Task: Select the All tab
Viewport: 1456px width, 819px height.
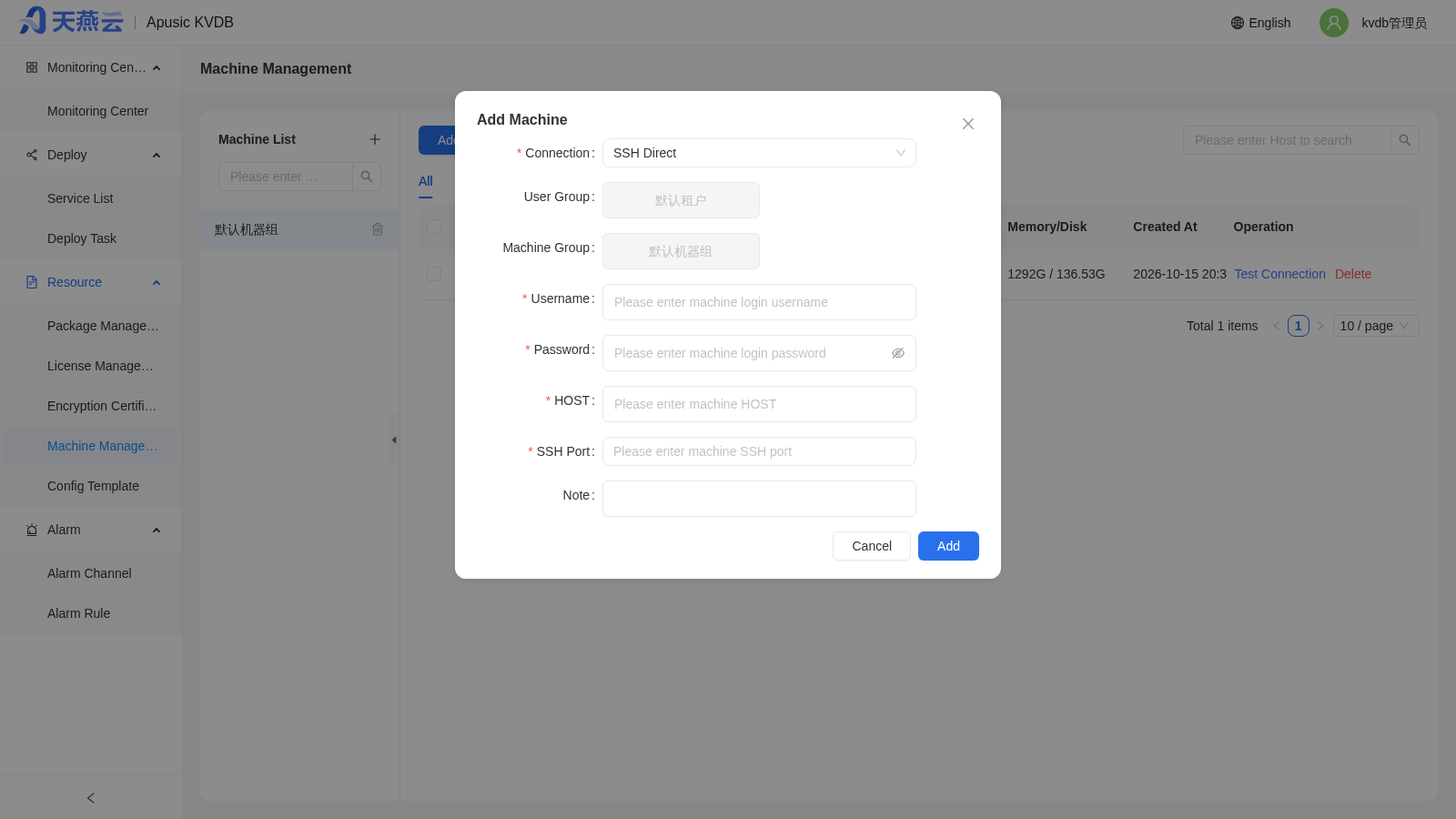Action: click(426, 181)
